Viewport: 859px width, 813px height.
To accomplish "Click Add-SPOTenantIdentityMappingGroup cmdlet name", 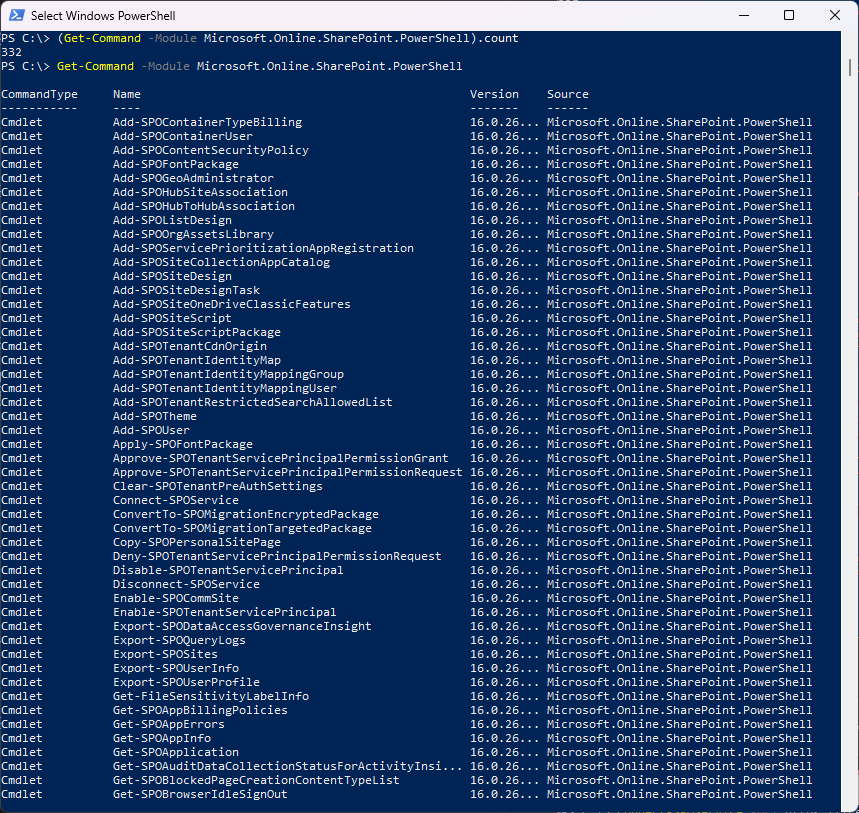I will tap(228, 374).
